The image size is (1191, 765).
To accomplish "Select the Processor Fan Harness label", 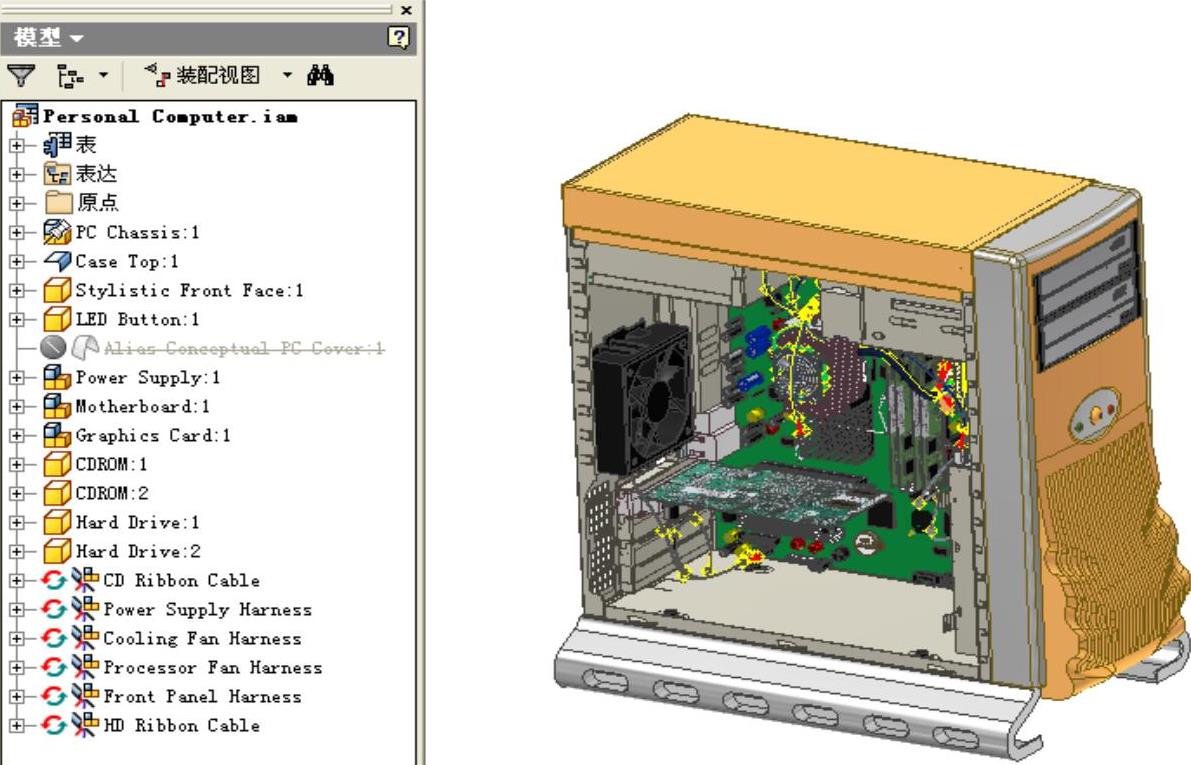I will 213,667.
